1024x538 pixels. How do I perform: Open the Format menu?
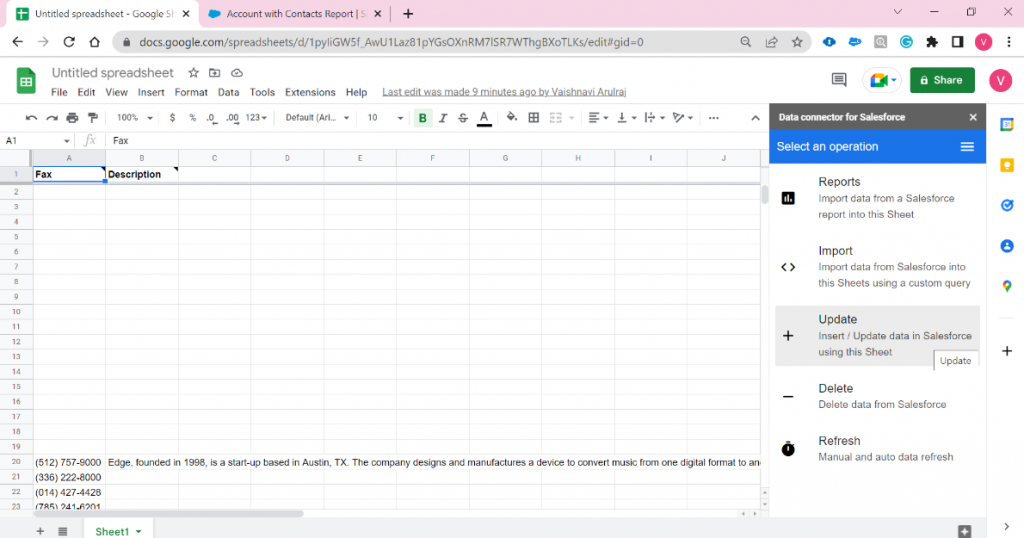[191, 93]
